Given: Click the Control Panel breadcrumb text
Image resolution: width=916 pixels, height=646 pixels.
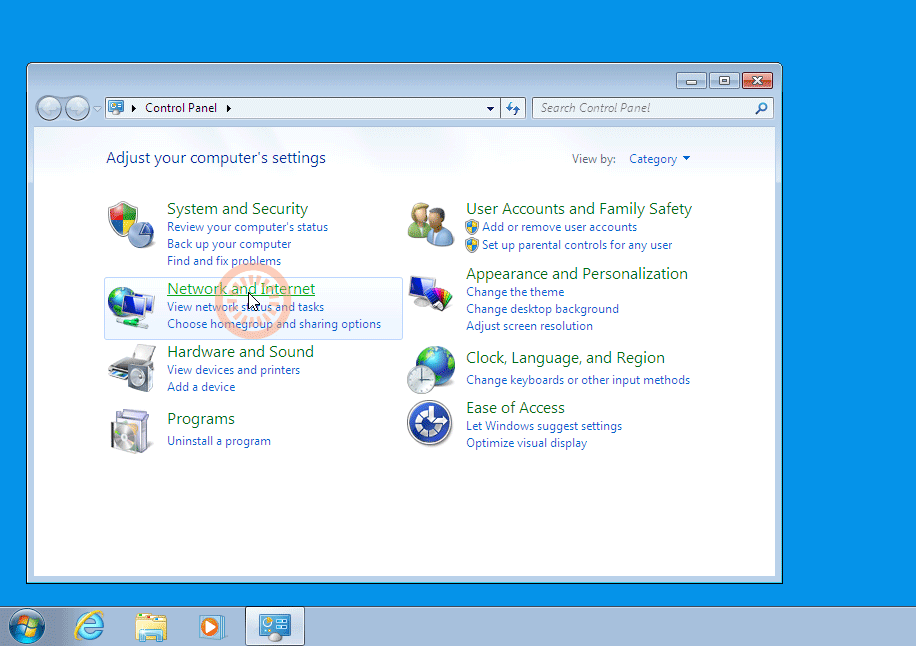Looking at the screenshot, I should coord(181,108).
